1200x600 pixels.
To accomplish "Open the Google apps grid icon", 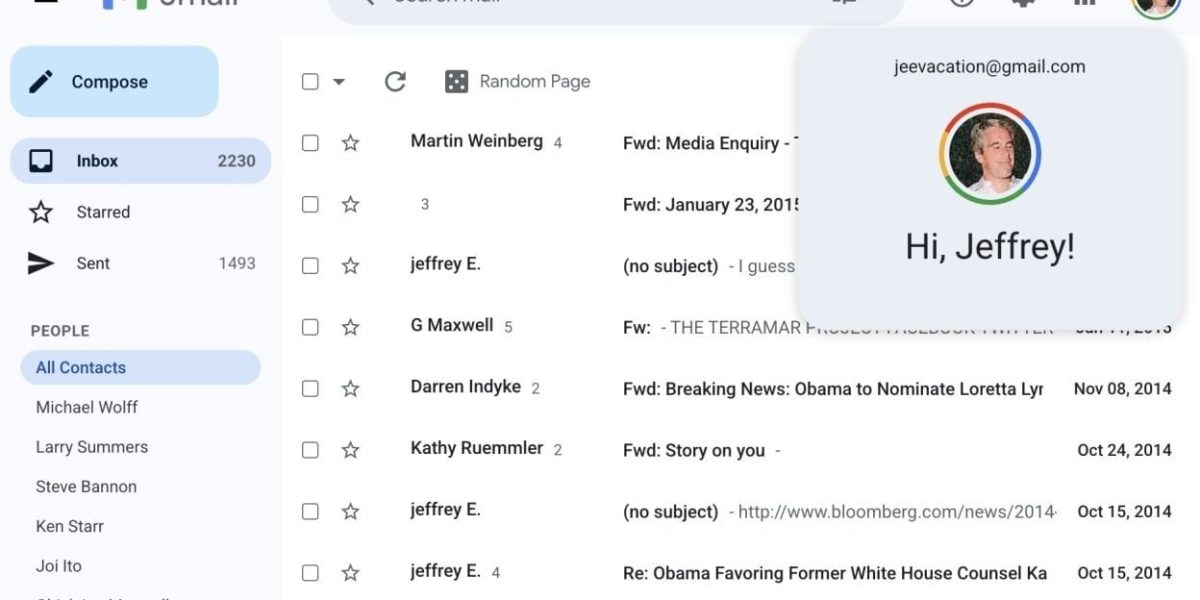I will coord(1083,4).
